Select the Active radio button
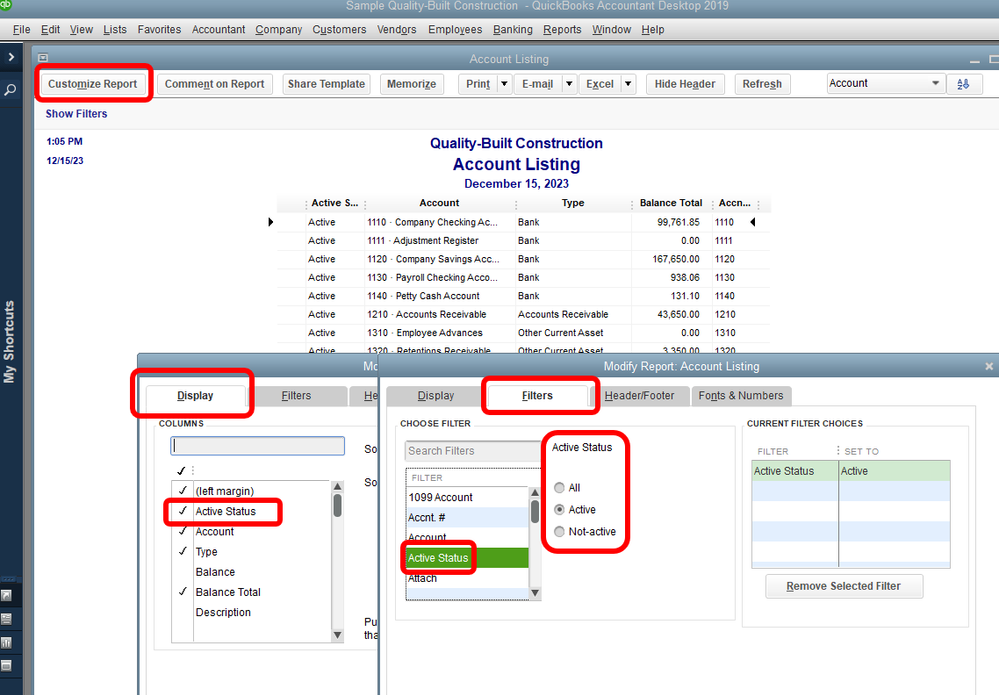This screenshot has width=999, height=695. pos(559,509)
